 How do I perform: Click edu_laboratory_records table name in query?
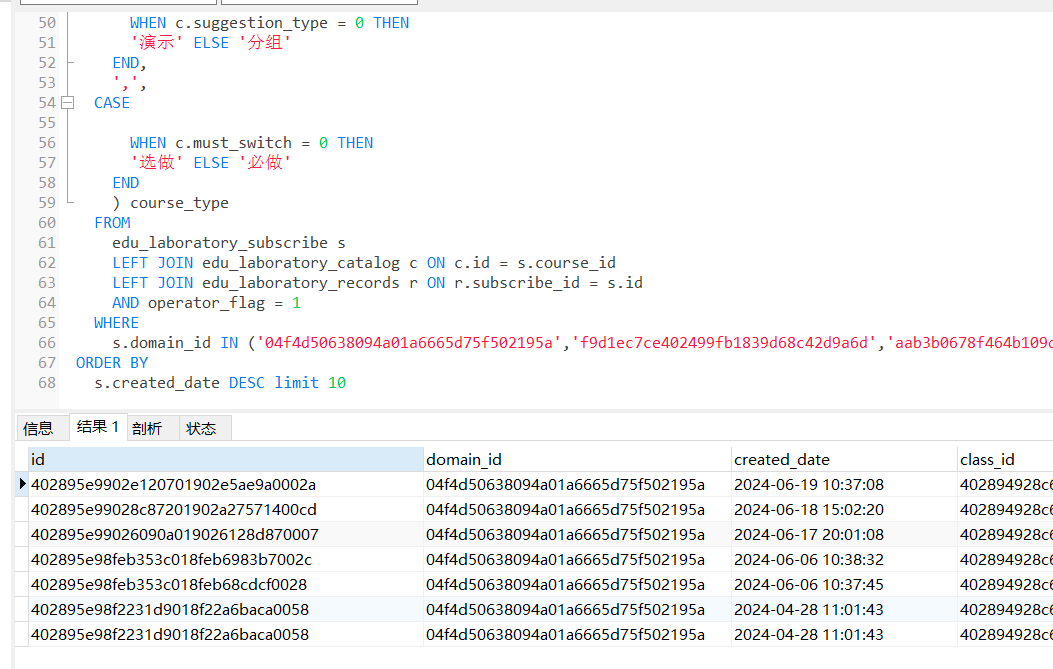[x=301, y=283]
